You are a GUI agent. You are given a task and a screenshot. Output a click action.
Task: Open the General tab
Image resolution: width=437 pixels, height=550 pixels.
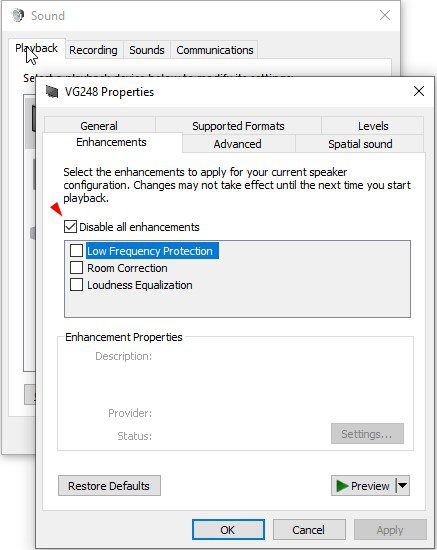99,126
